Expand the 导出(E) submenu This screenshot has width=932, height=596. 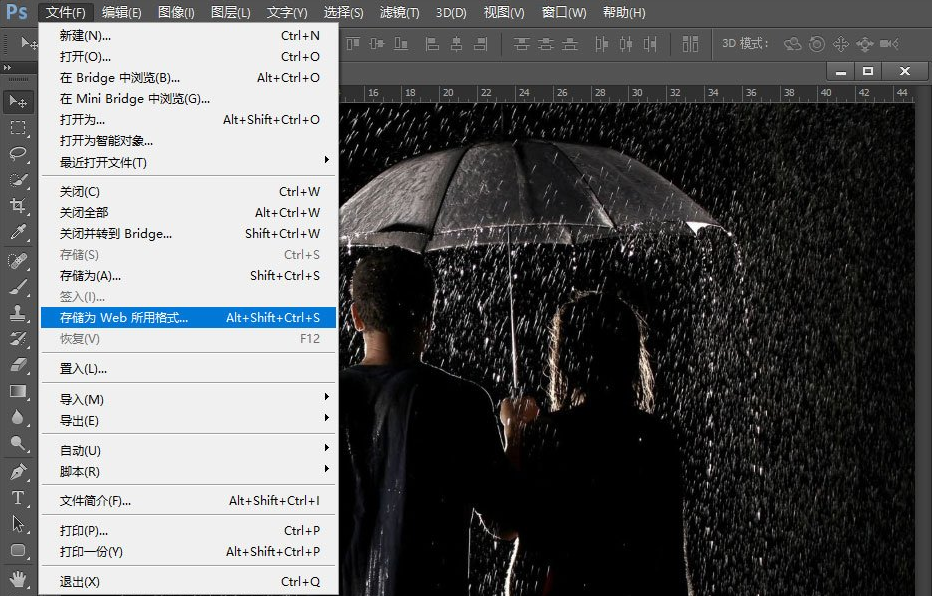coord(189,421)
